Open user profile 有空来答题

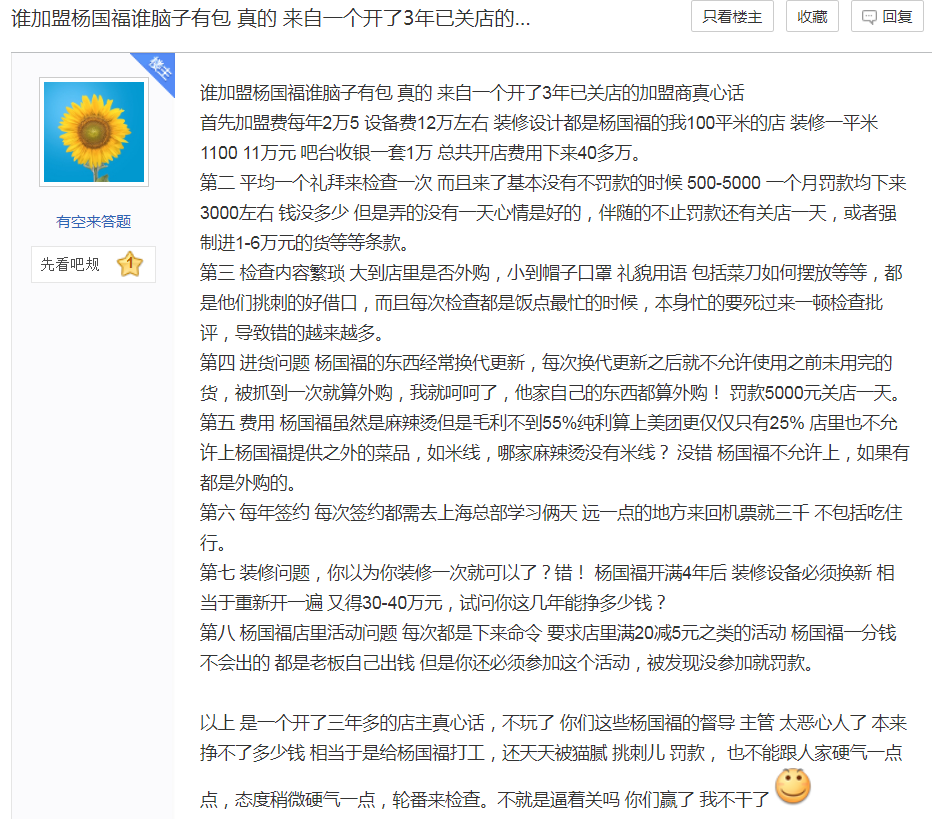pyautogui.click(x=93, y=222)
